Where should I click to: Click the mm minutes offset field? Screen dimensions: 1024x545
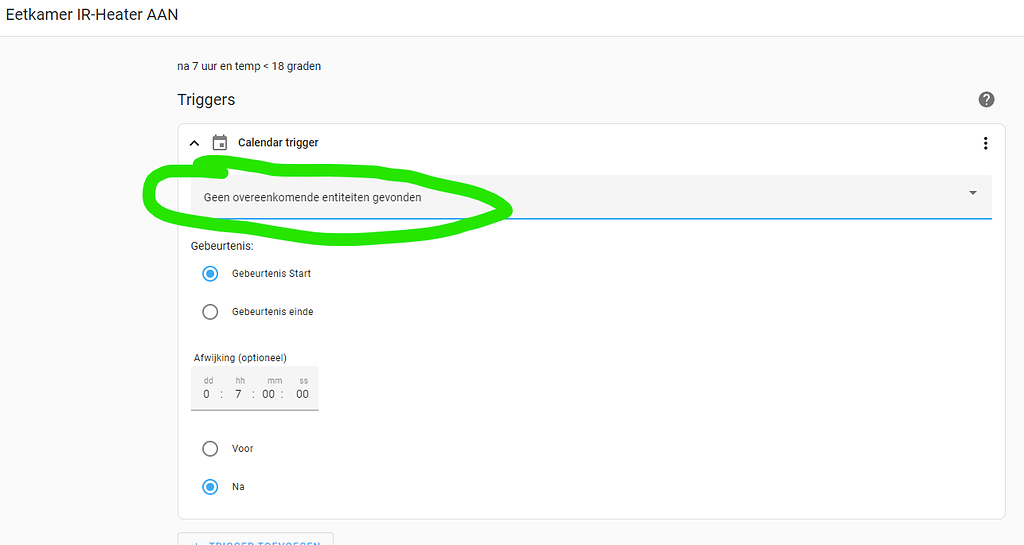(269, 394)
